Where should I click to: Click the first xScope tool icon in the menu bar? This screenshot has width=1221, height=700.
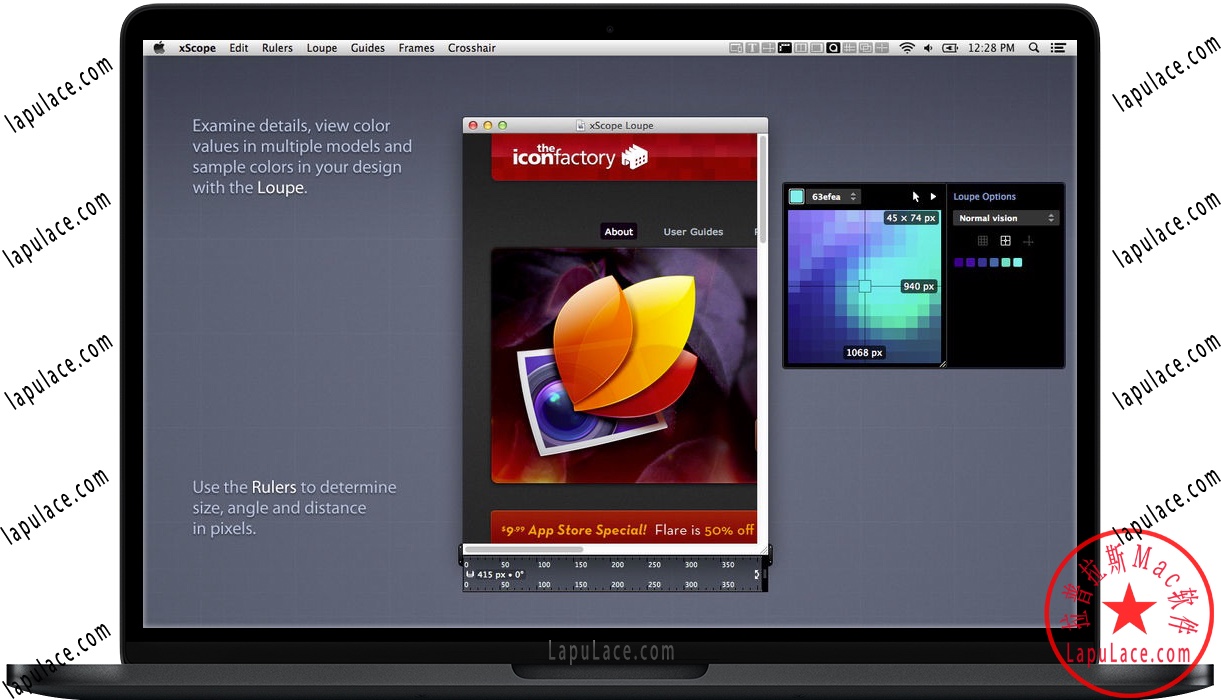pos(736,47)
